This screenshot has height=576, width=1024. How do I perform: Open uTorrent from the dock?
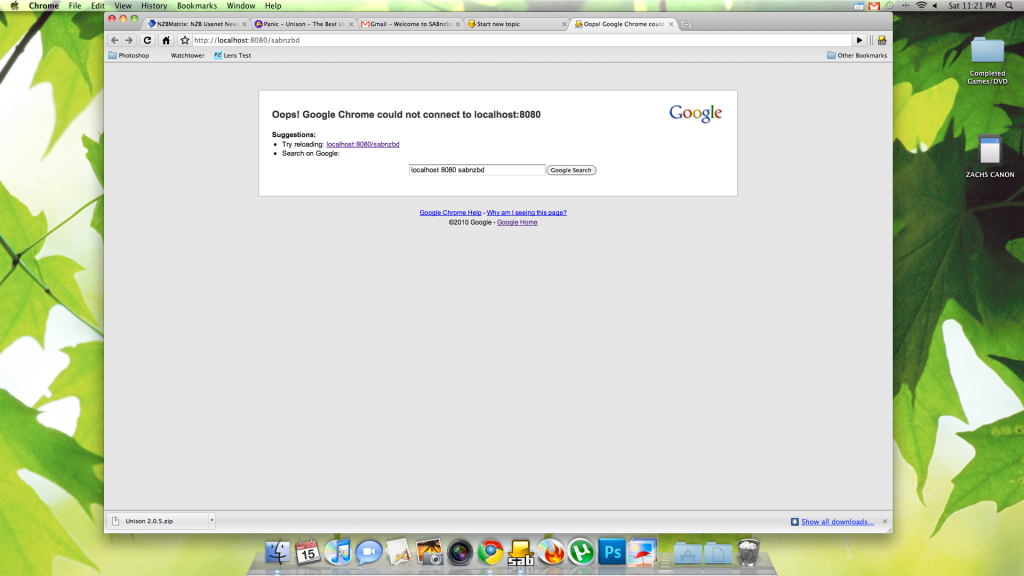581,552
